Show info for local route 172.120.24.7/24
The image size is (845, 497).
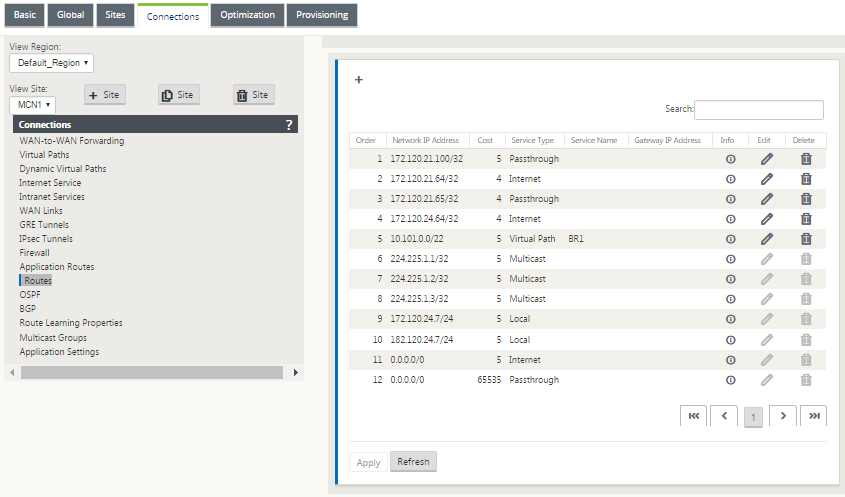tap(731, 319)
